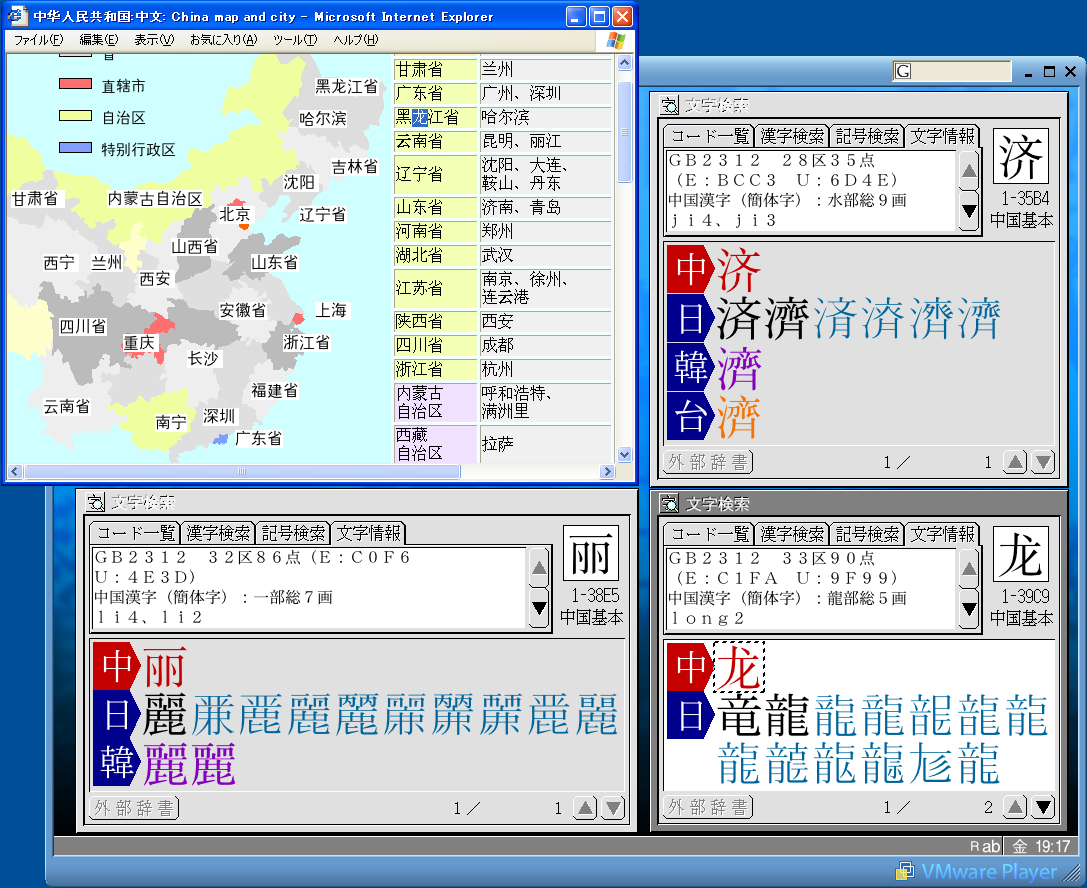Click the 文字検索 icon in bottom-left panel

(95, 502)
